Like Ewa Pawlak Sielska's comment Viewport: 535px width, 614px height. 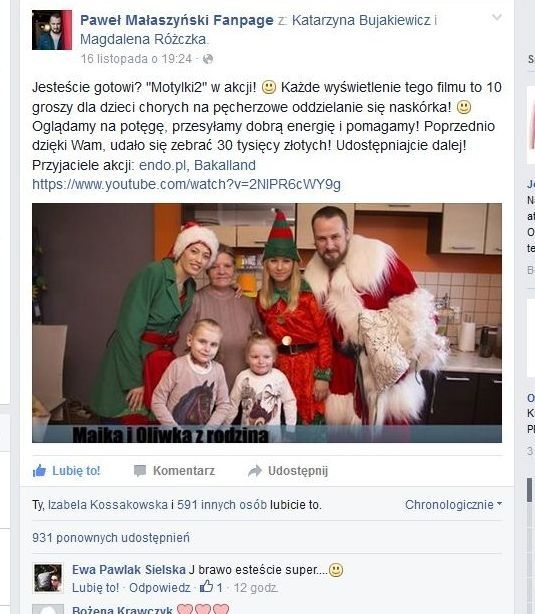(95, 588)
